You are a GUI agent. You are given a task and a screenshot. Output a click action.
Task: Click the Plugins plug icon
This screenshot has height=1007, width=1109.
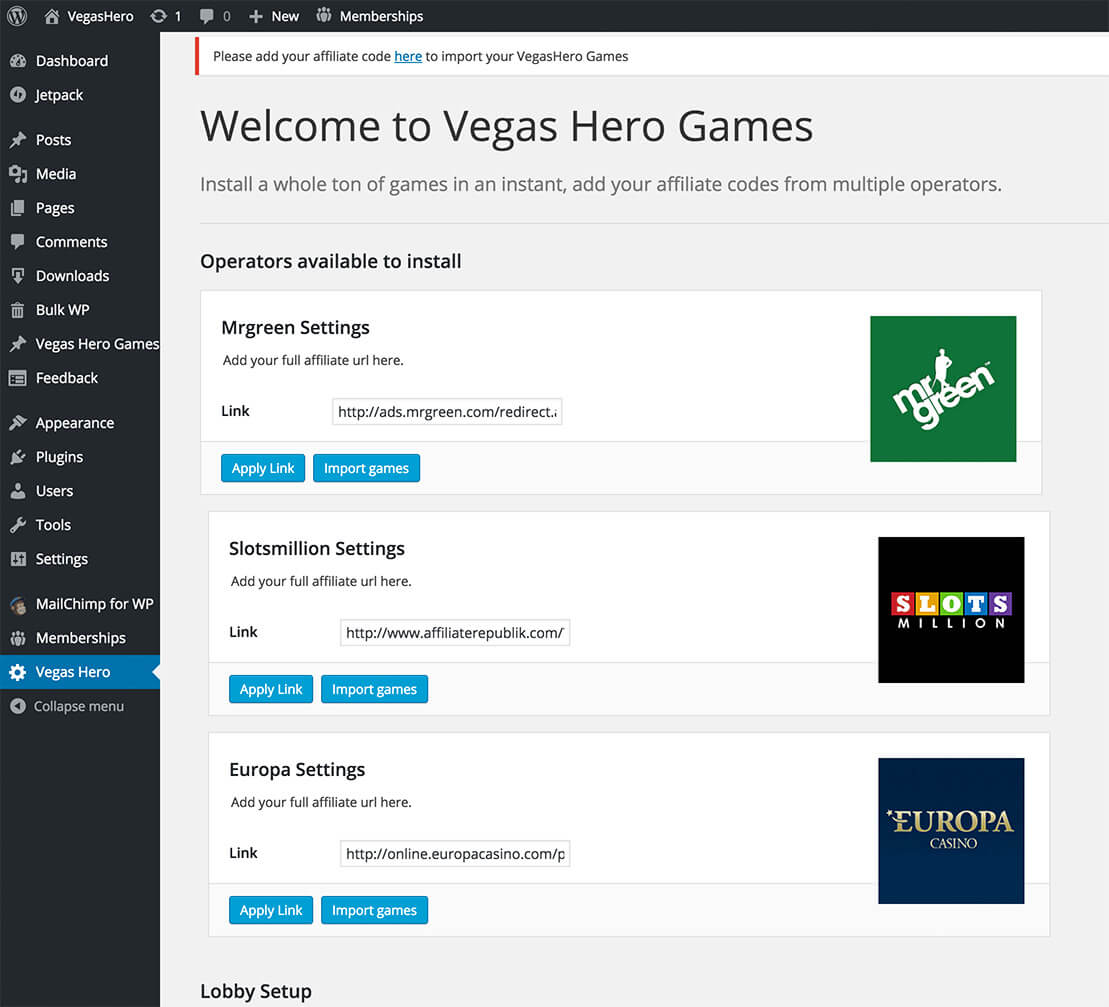point(18,457)
